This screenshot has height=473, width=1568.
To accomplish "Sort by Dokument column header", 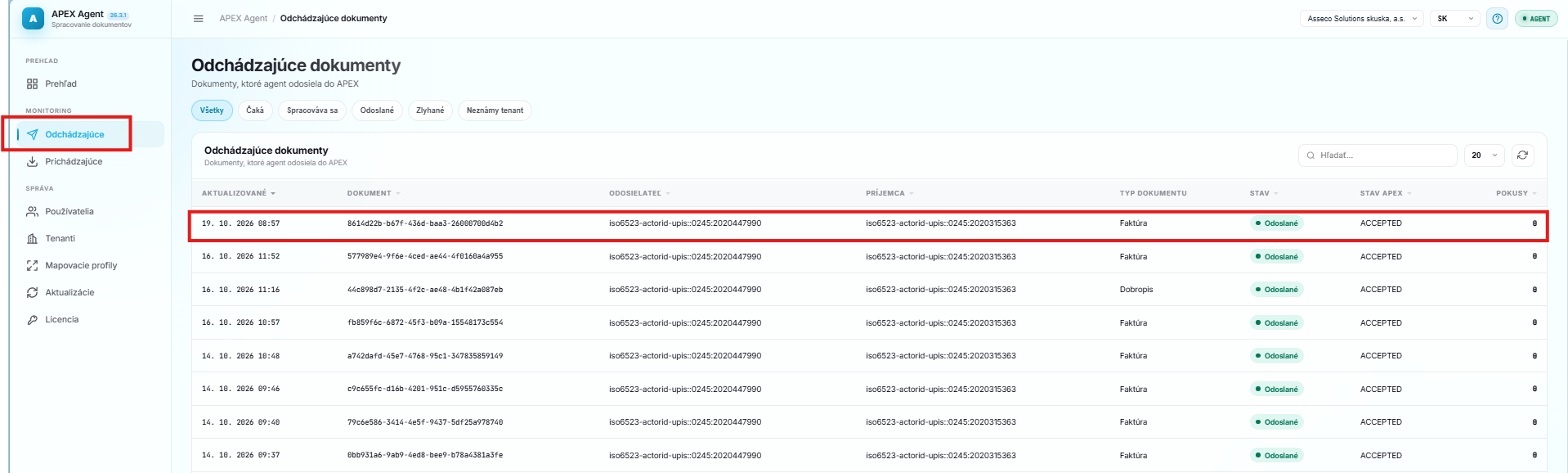I will point(374,194).
